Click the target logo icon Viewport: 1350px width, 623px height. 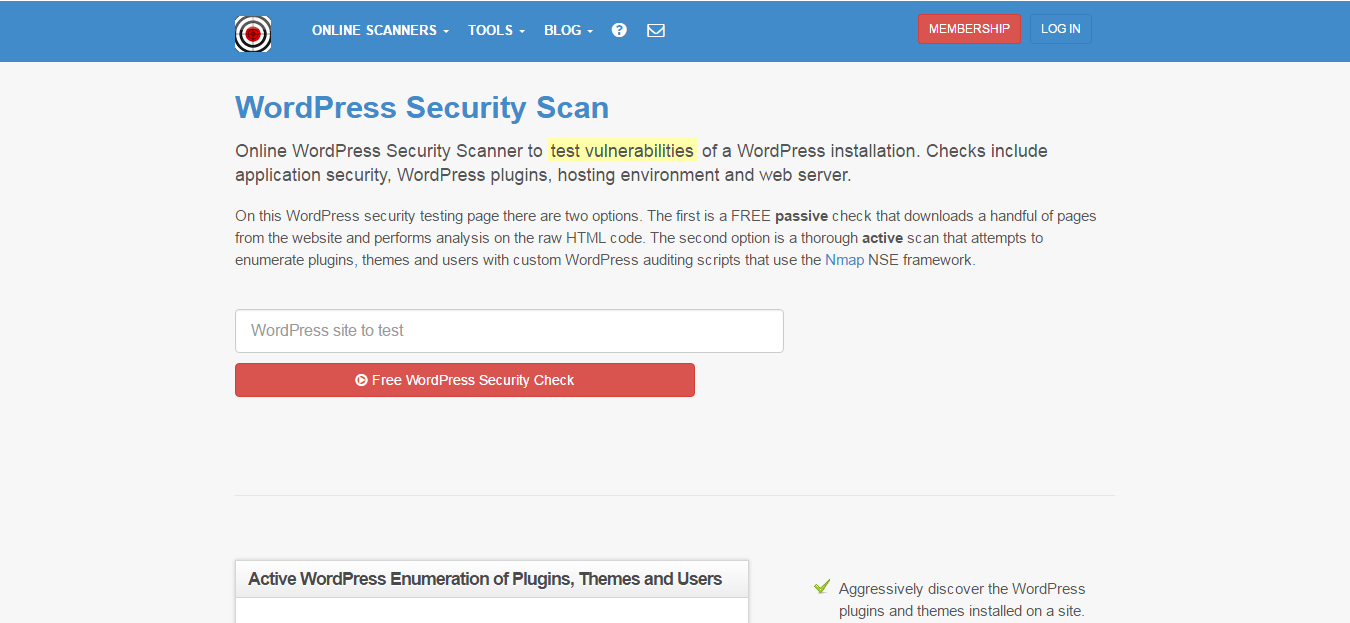tap(253, 33)
